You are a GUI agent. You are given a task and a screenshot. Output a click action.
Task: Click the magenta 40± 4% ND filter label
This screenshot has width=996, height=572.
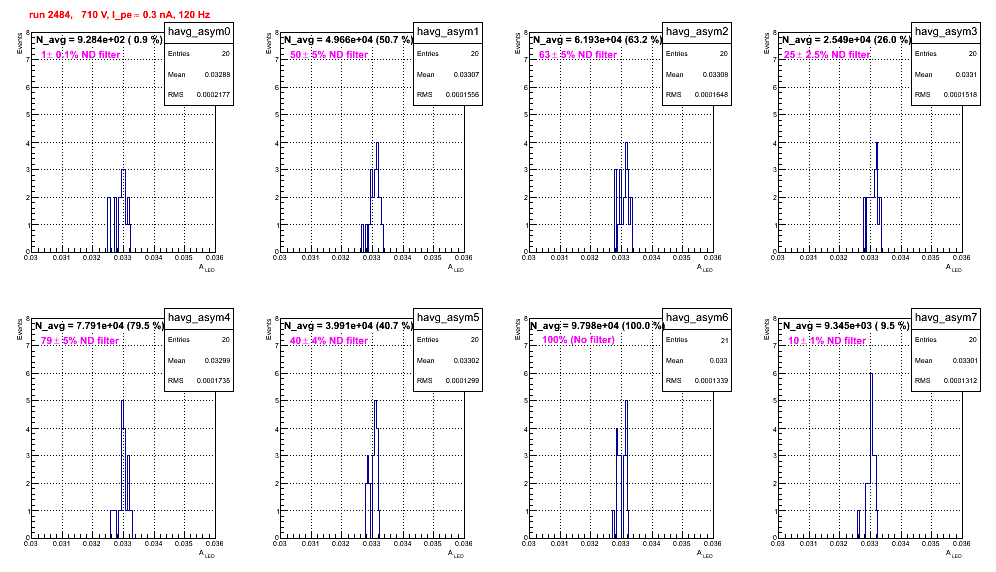pyautogui.click(x=329, y=341)
